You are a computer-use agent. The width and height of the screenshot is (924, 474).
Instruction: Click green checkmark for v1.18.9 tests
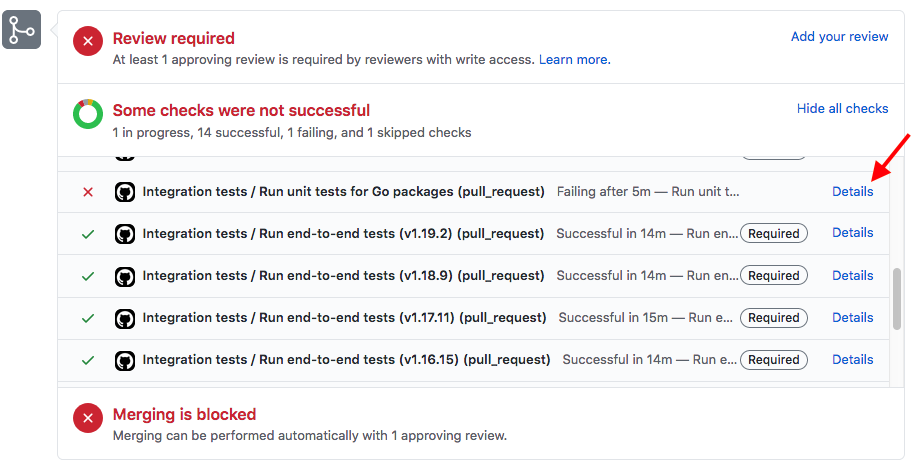[88, 276]
